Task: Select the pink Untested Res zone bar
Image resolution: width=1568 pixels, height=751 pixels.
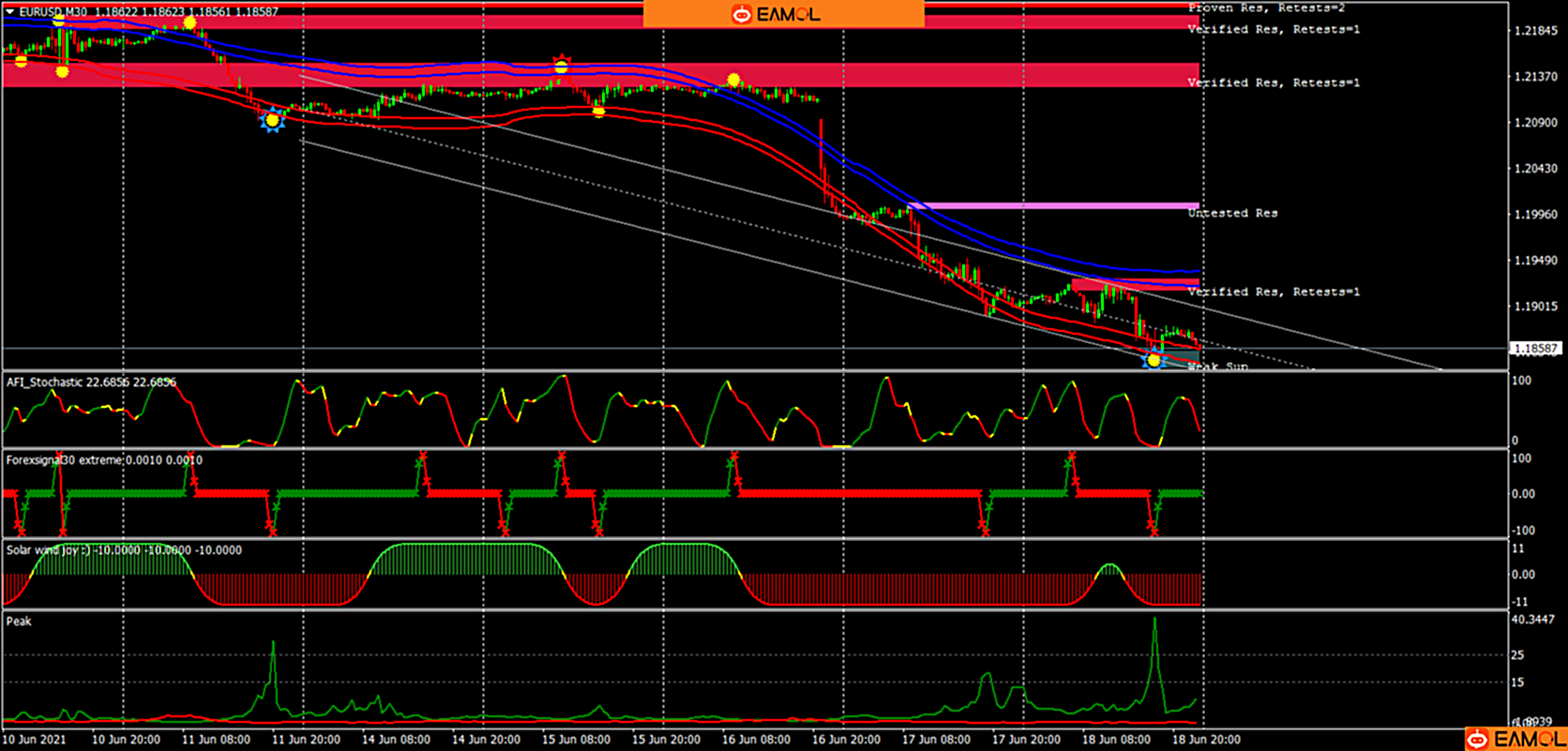Action: (x=1053, y=205)
